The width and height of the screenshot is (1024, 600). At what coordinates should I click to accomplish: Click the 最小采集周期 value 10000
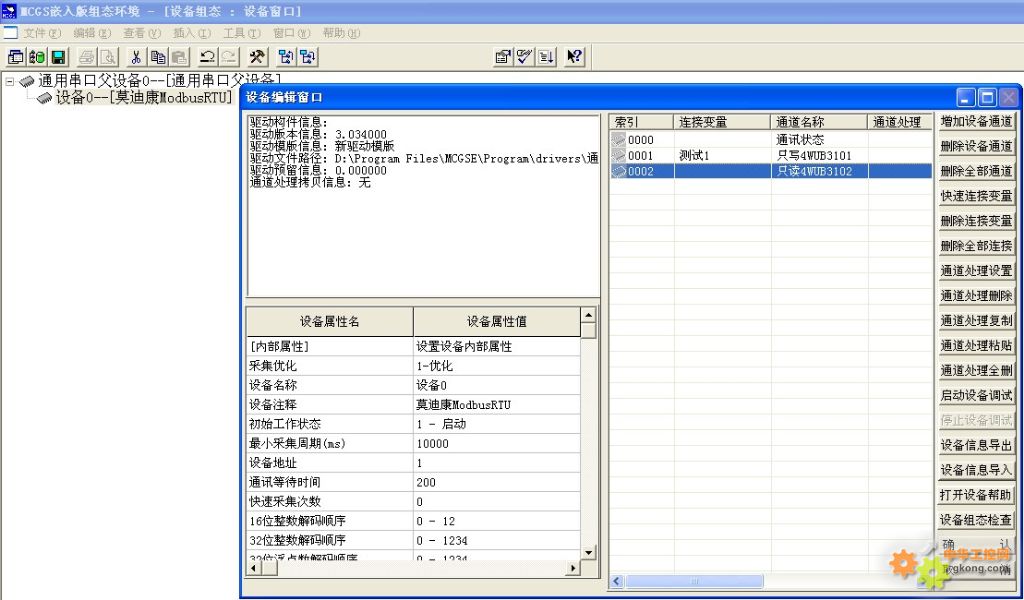coord(497,443)
